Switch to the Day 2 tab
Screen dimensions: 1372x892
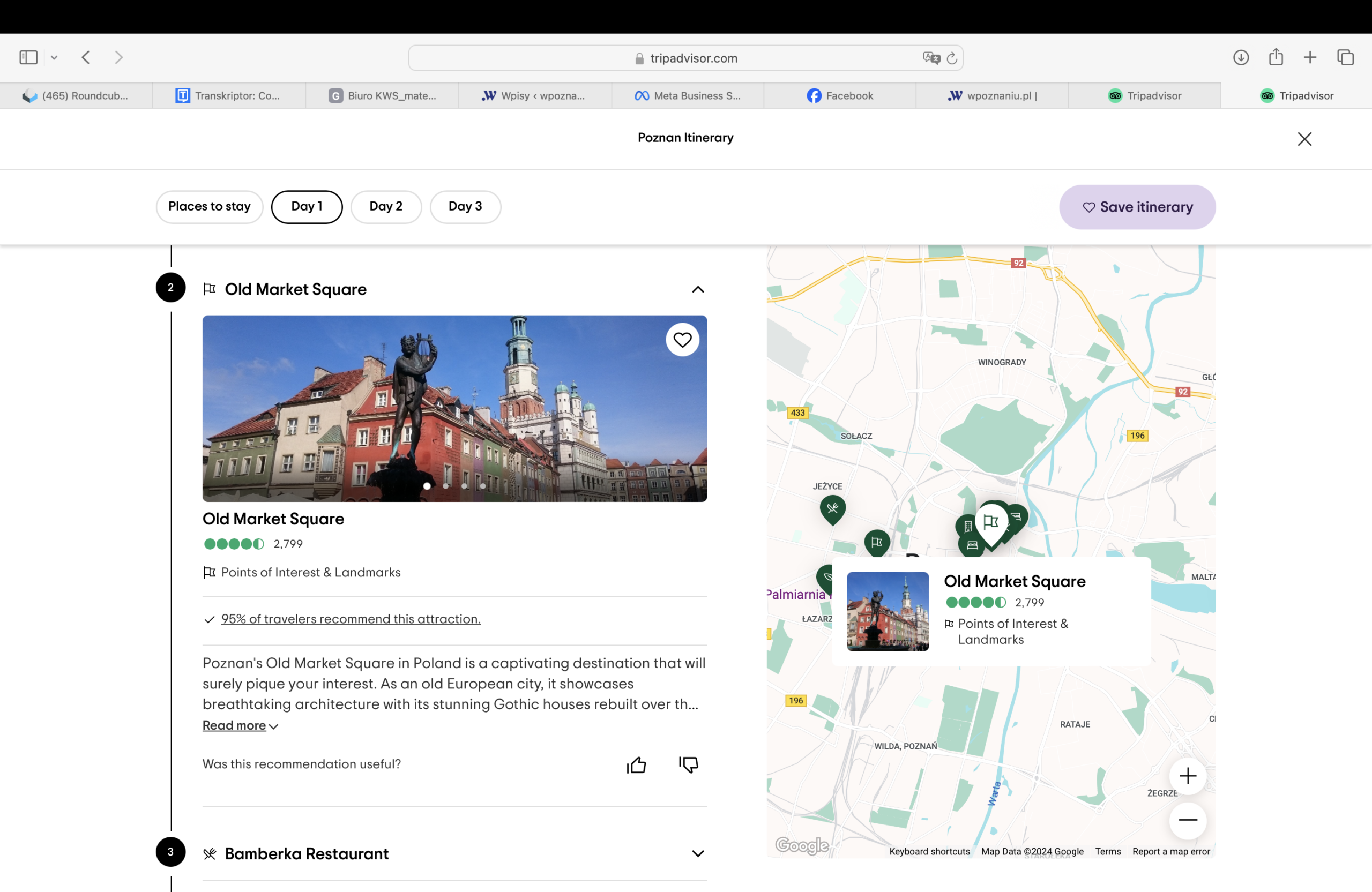(386, 206)
